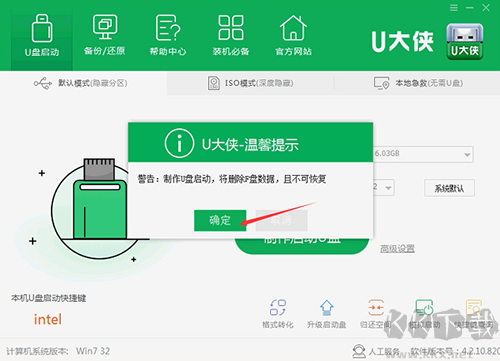
Task: Open the 装机必备 section
Action: click(x=231, y=36)
